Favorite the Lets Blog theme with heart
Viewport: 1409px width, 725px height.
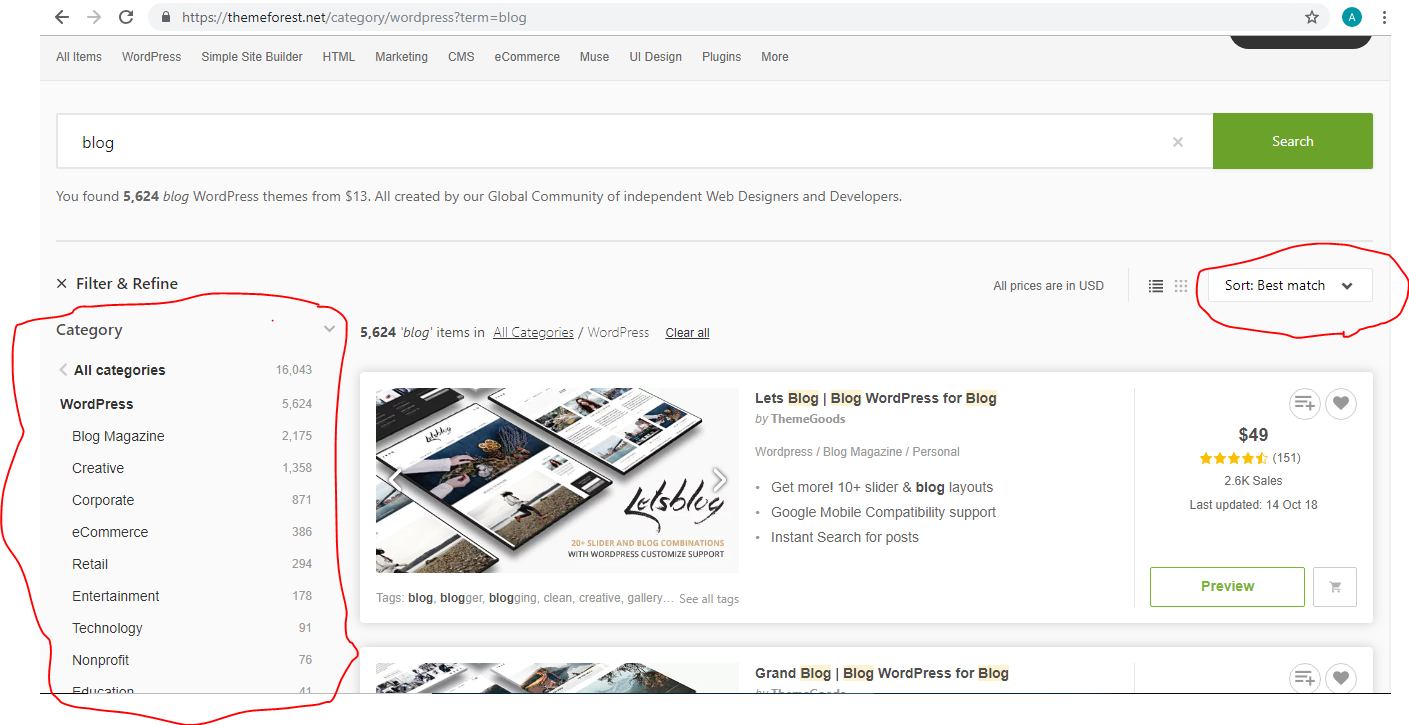pos(1341,404)
